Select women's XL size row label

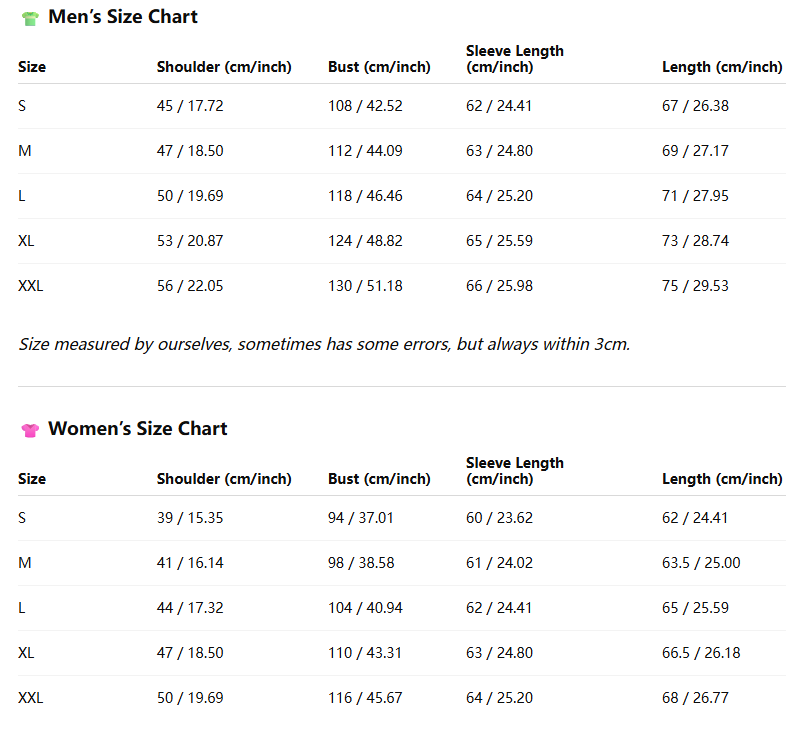(26, 653)
